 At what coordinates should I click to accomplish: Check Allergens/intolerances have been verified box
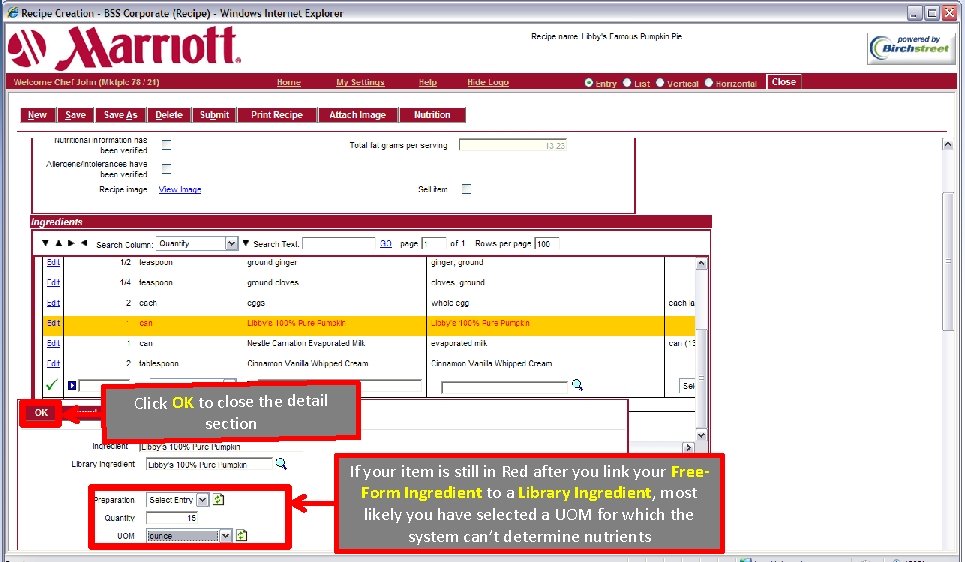[166, 168]
